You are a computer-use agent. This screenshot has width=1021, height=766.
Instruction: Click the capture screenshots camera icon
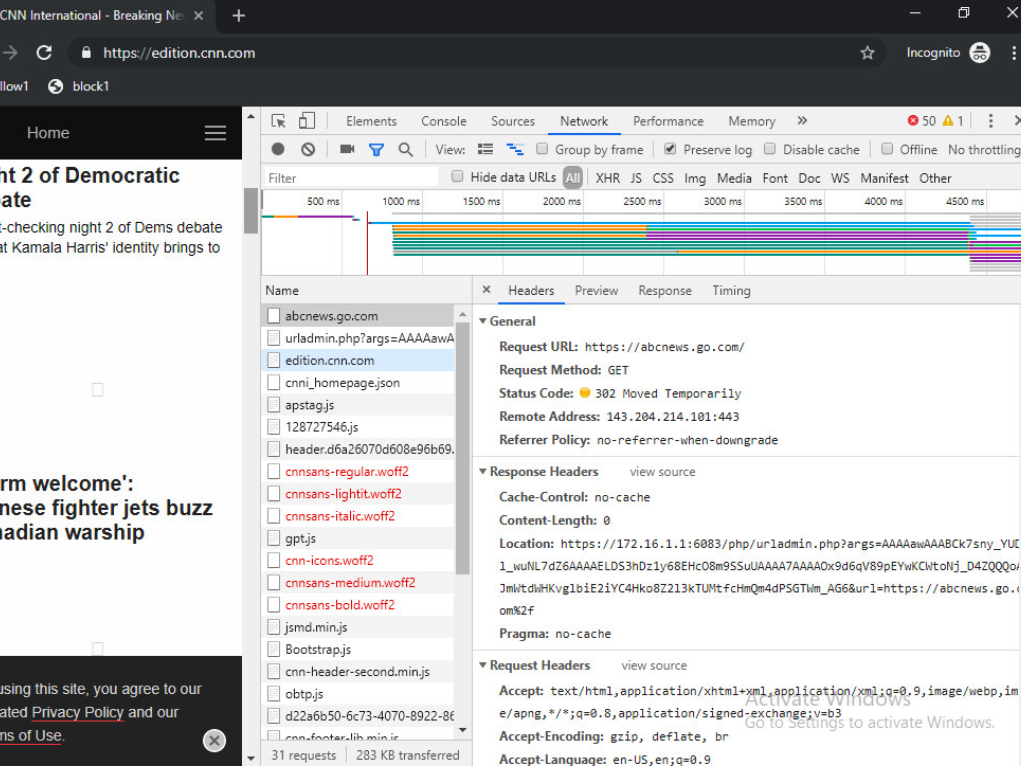pyautogui.click(x=347, y=149)
